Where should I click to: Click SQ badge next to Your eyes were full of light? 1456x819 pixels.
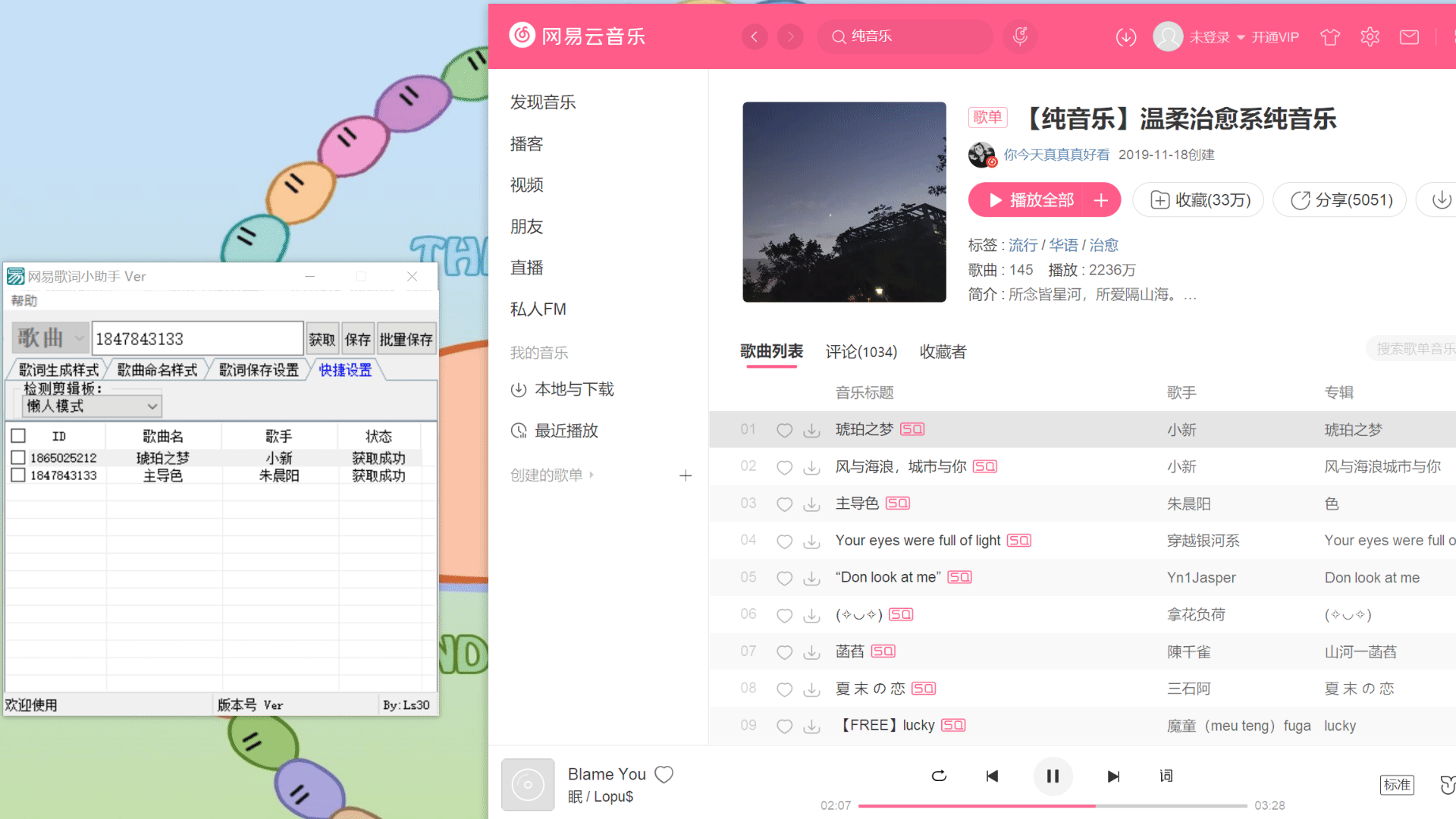point(1018,541)
